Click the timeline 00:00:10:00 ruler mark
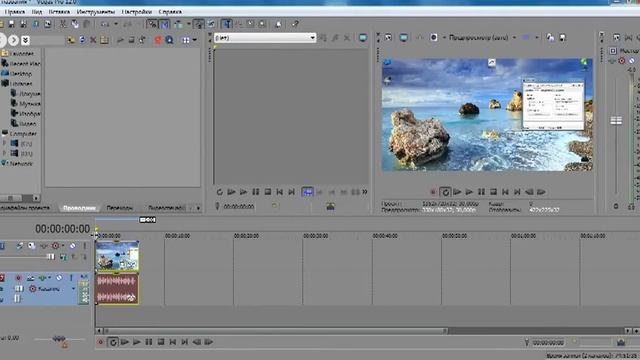The image size is (640, 360). click(x=177, y=236)
